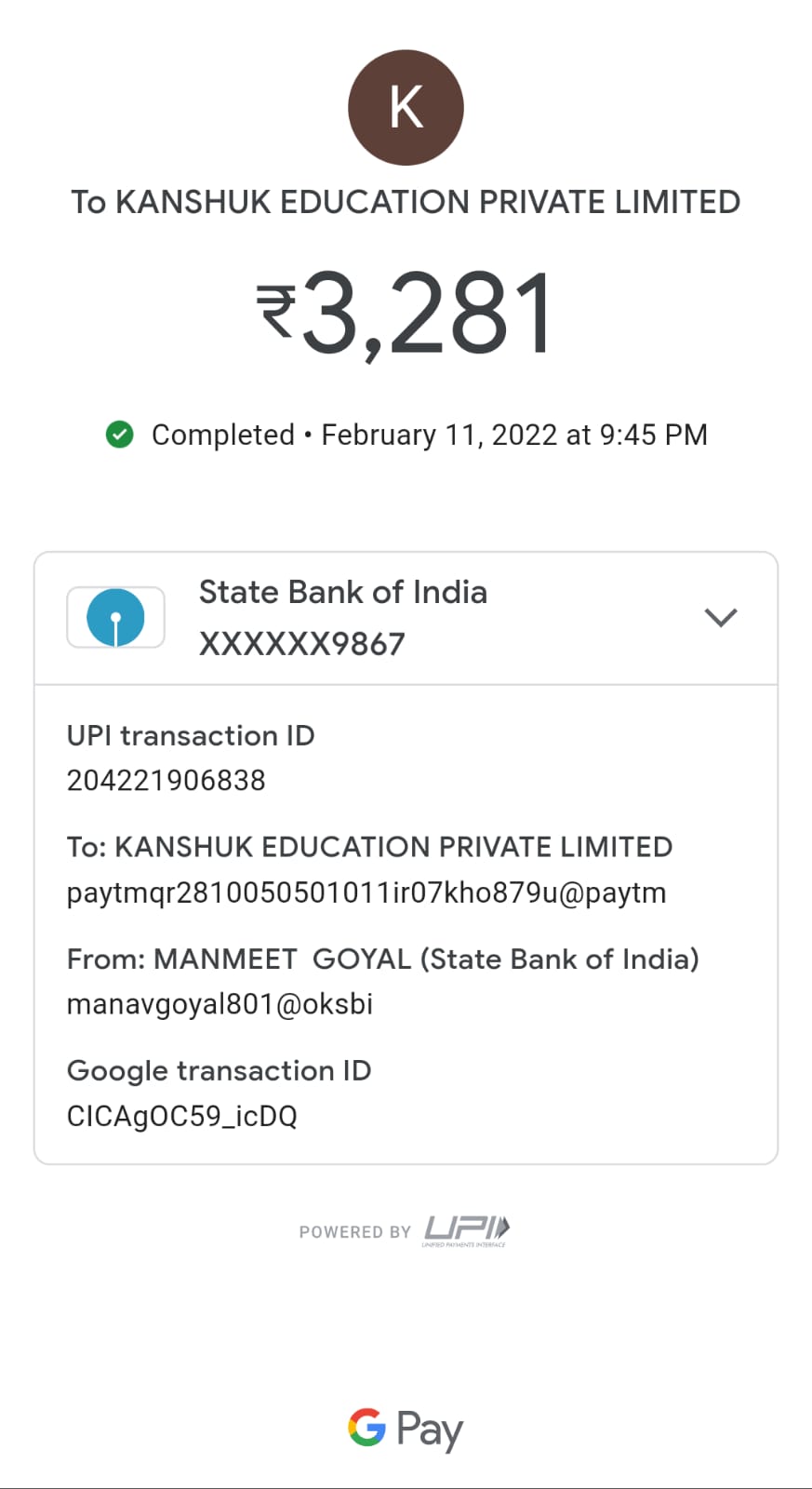Select Google transaction ID CICAgOC59_icDQ

click(181, 1116)
